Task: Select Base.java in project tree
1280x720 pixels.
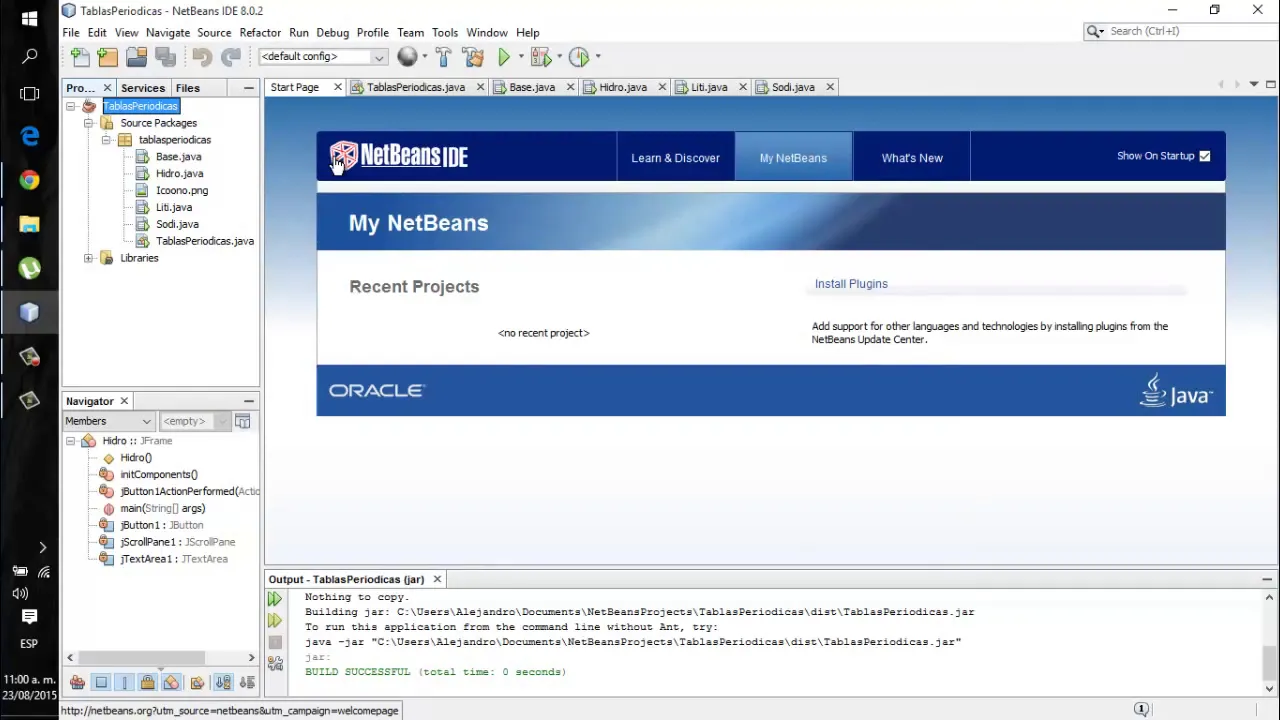Action: coord(178,157)
